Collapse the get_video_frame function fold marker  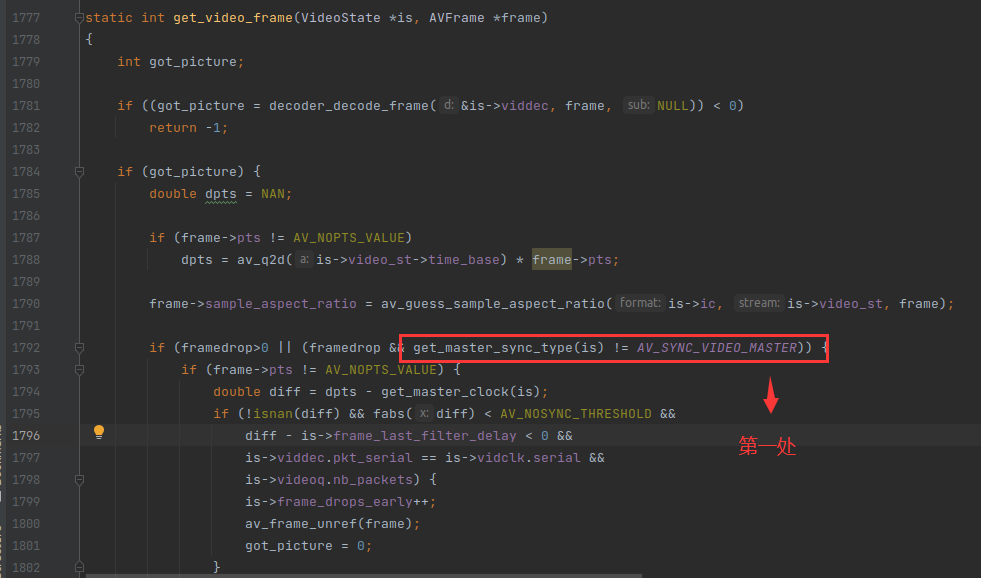(x=79, y=18)
